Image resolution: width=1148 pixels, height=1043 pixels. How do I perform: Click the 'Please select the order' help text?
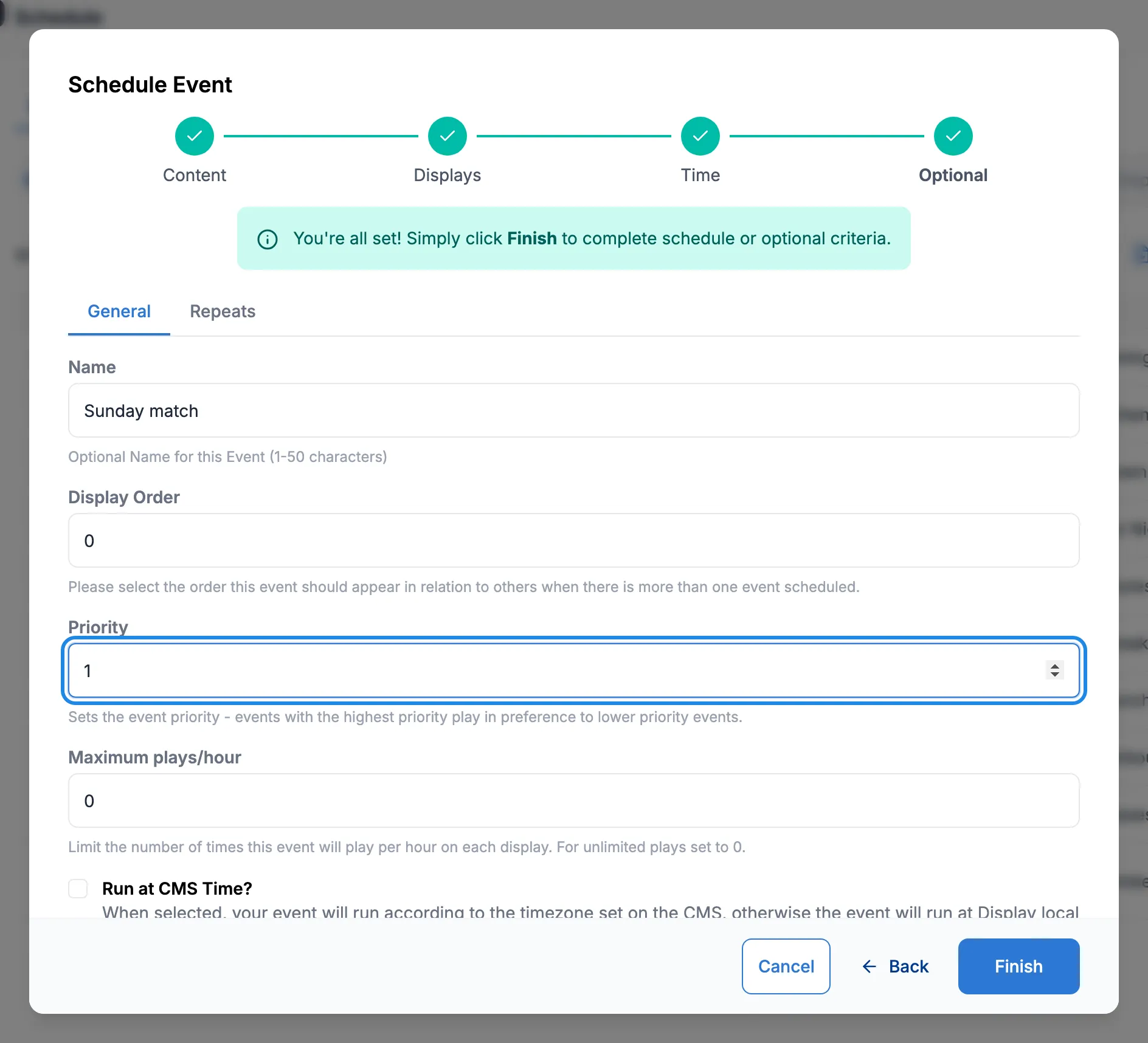tap(464, 587)
